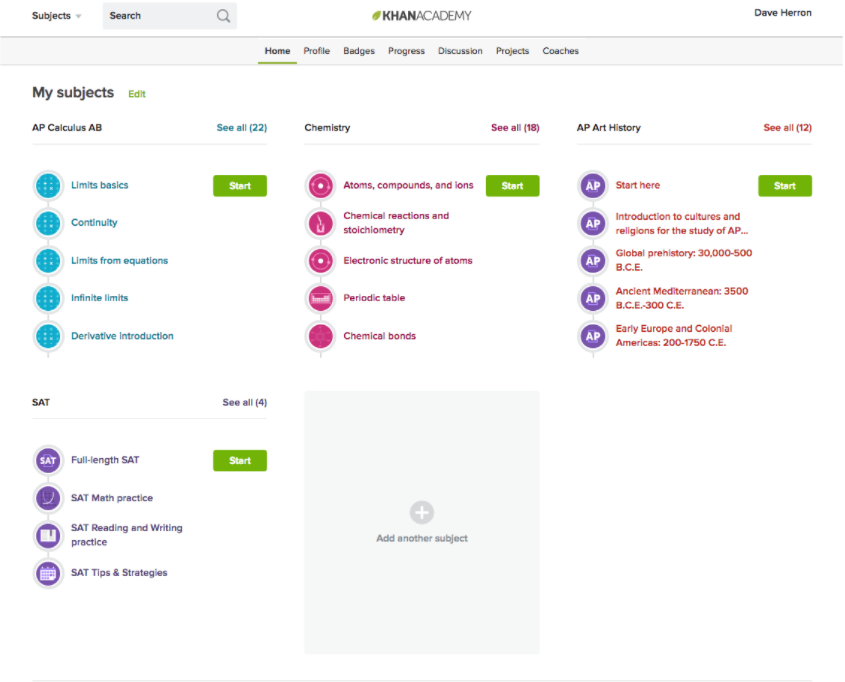This screenshot has height=682, width=845.
Task: Open the Chemical bonds link
Action: [x=379, y=336]
